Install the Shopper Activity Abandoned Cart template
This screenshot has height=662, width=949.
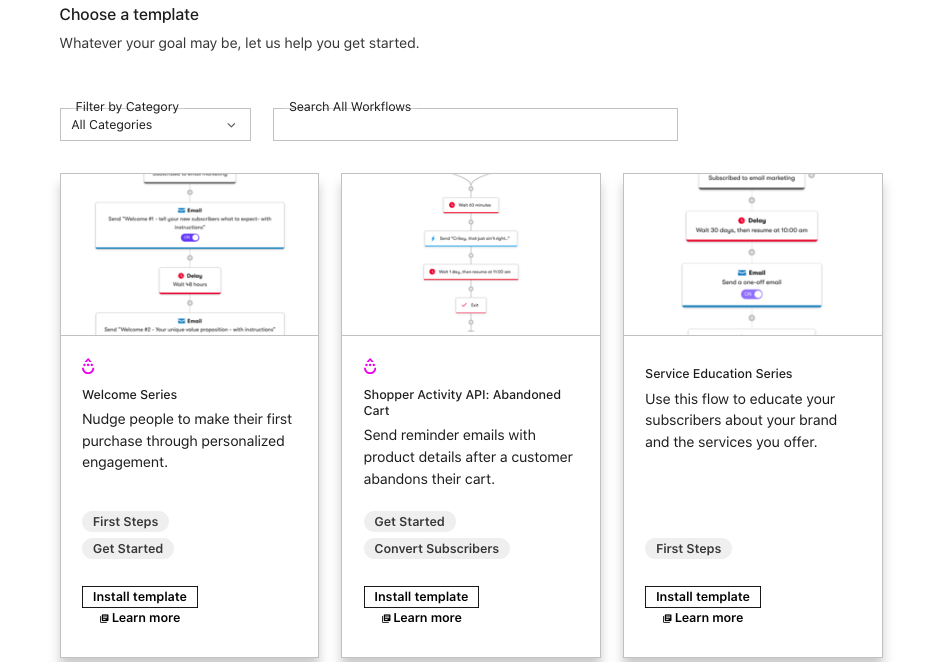[x=421, y=597]
